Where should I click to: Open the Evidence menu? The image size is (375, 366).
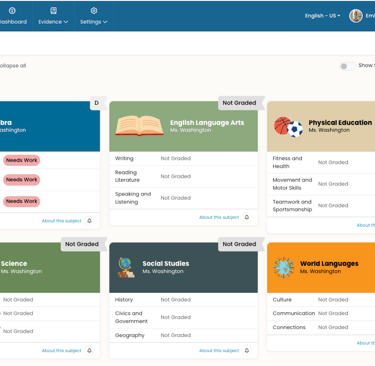(53, 16)
